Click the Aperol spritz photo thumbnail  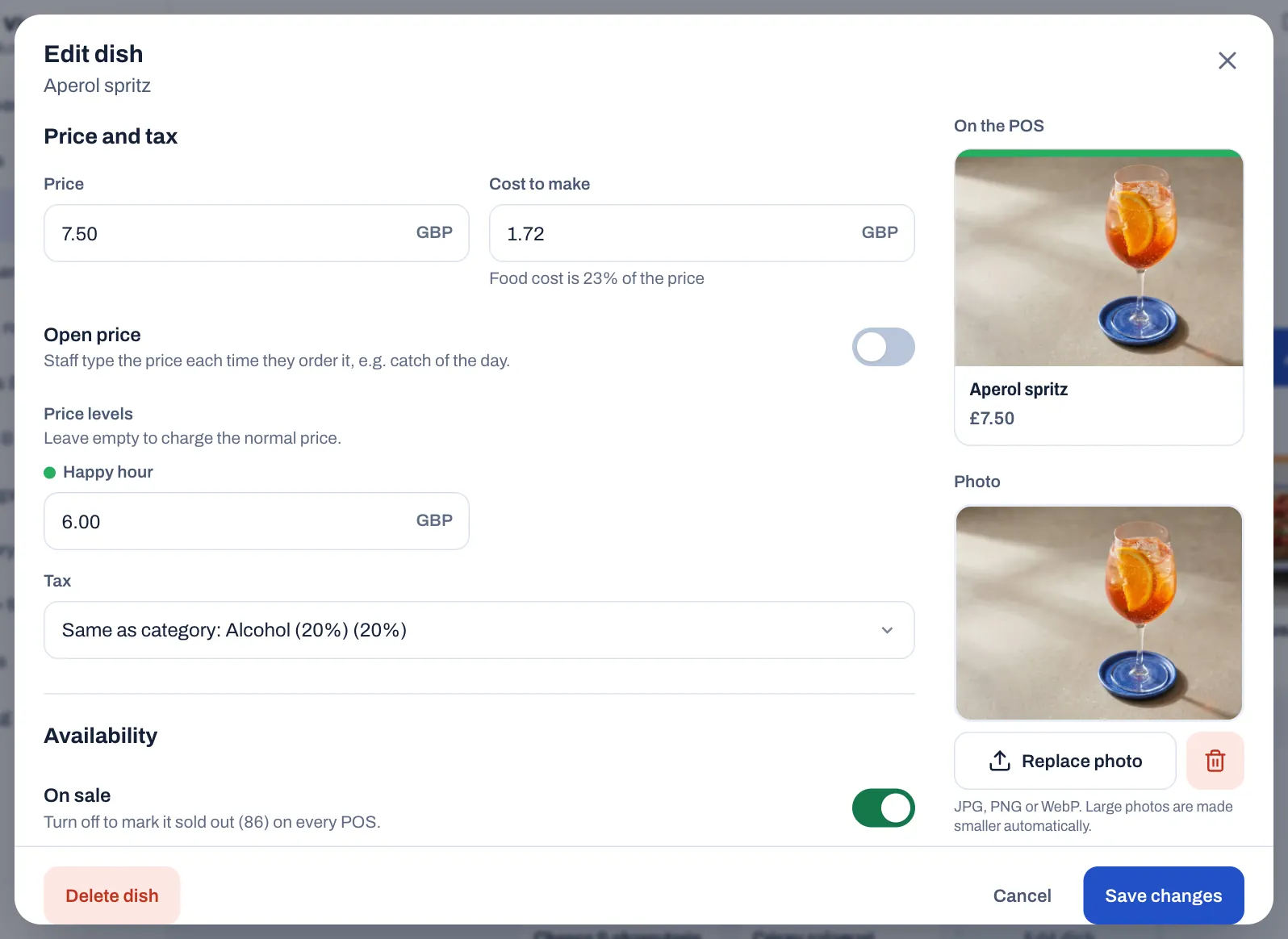1098,613
